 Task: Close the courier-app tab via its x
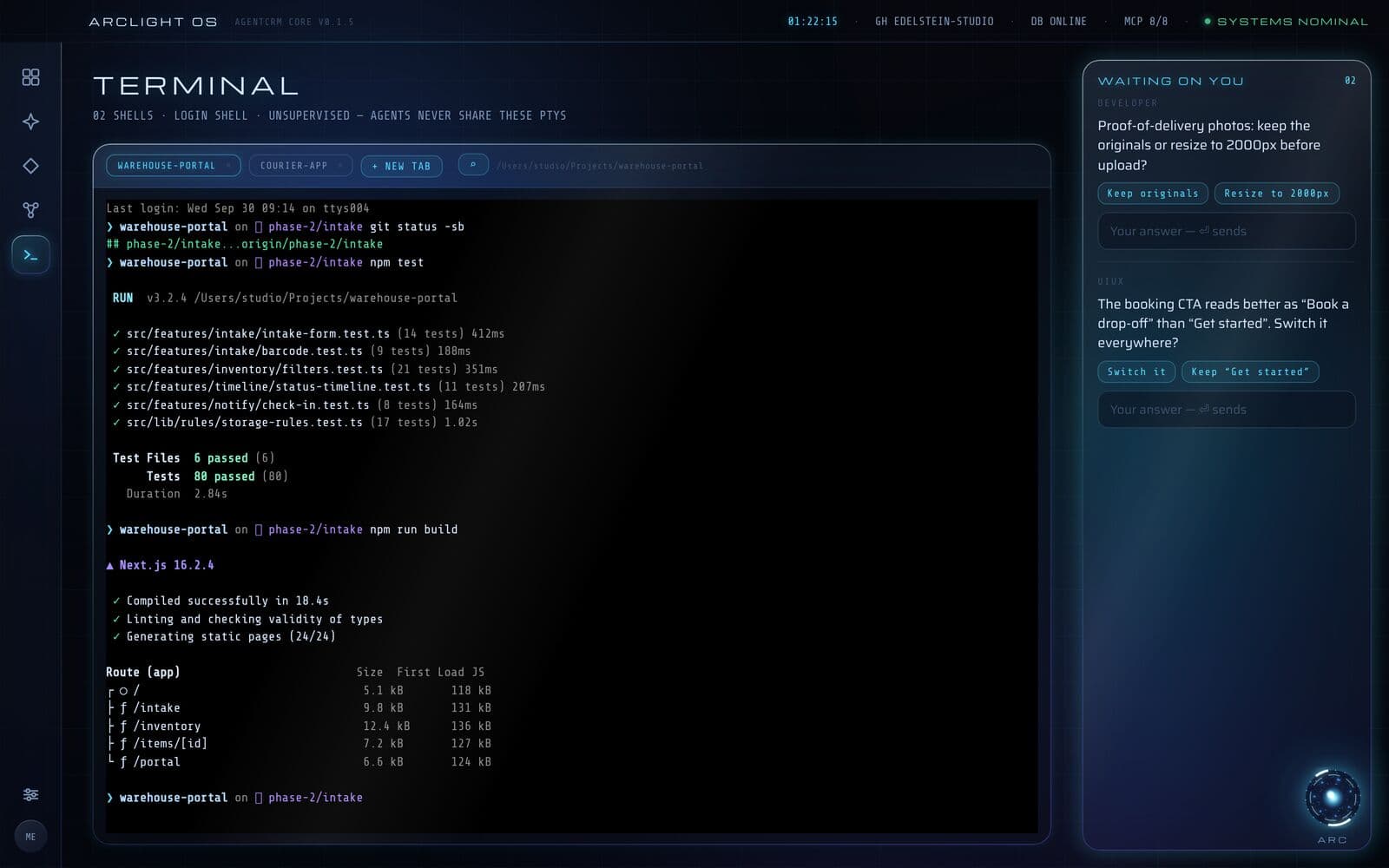[340, 166]
